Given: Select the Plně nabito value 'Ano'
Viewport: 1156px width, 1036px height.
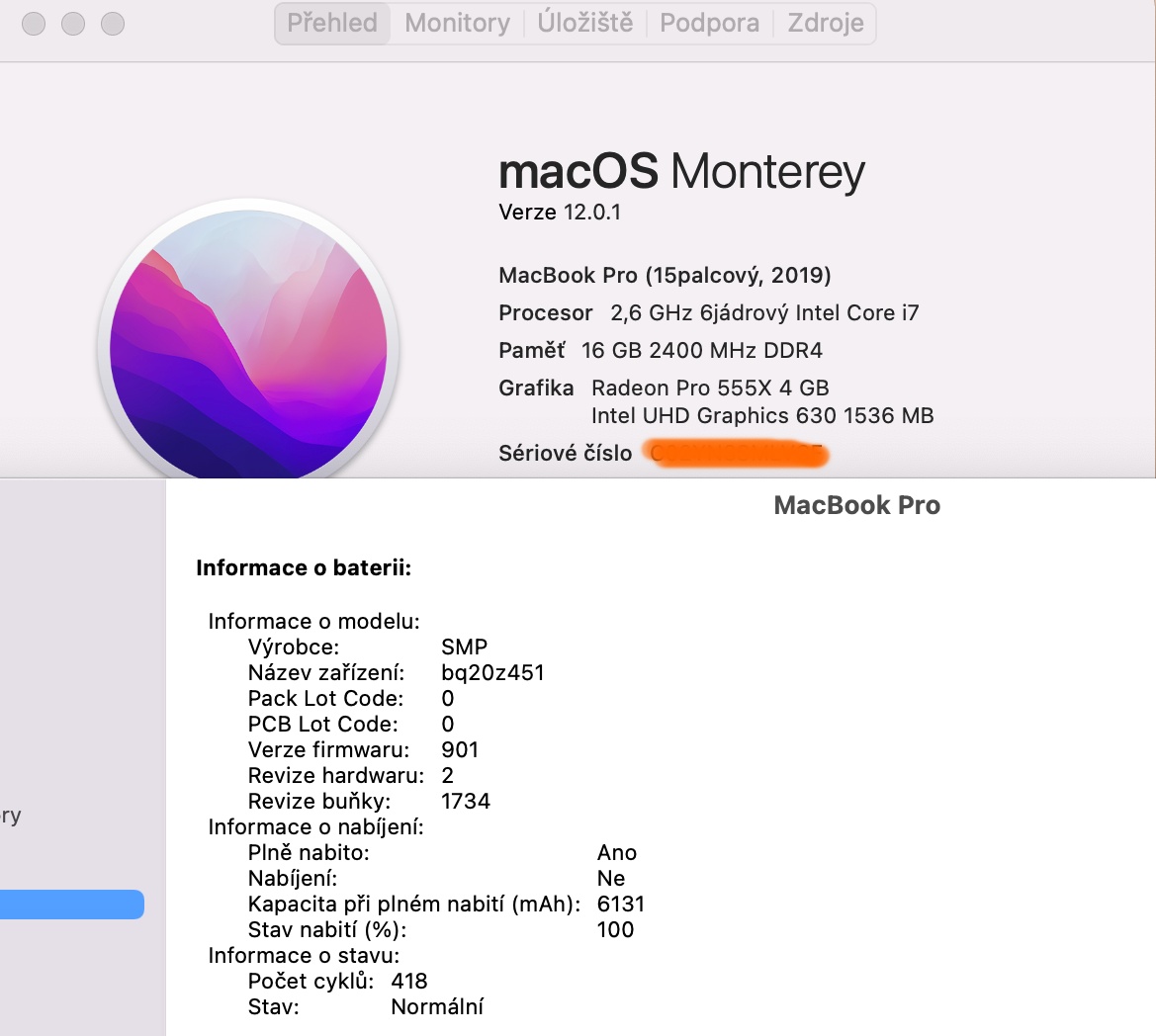Looking at the screenshot, I should 616,852.
